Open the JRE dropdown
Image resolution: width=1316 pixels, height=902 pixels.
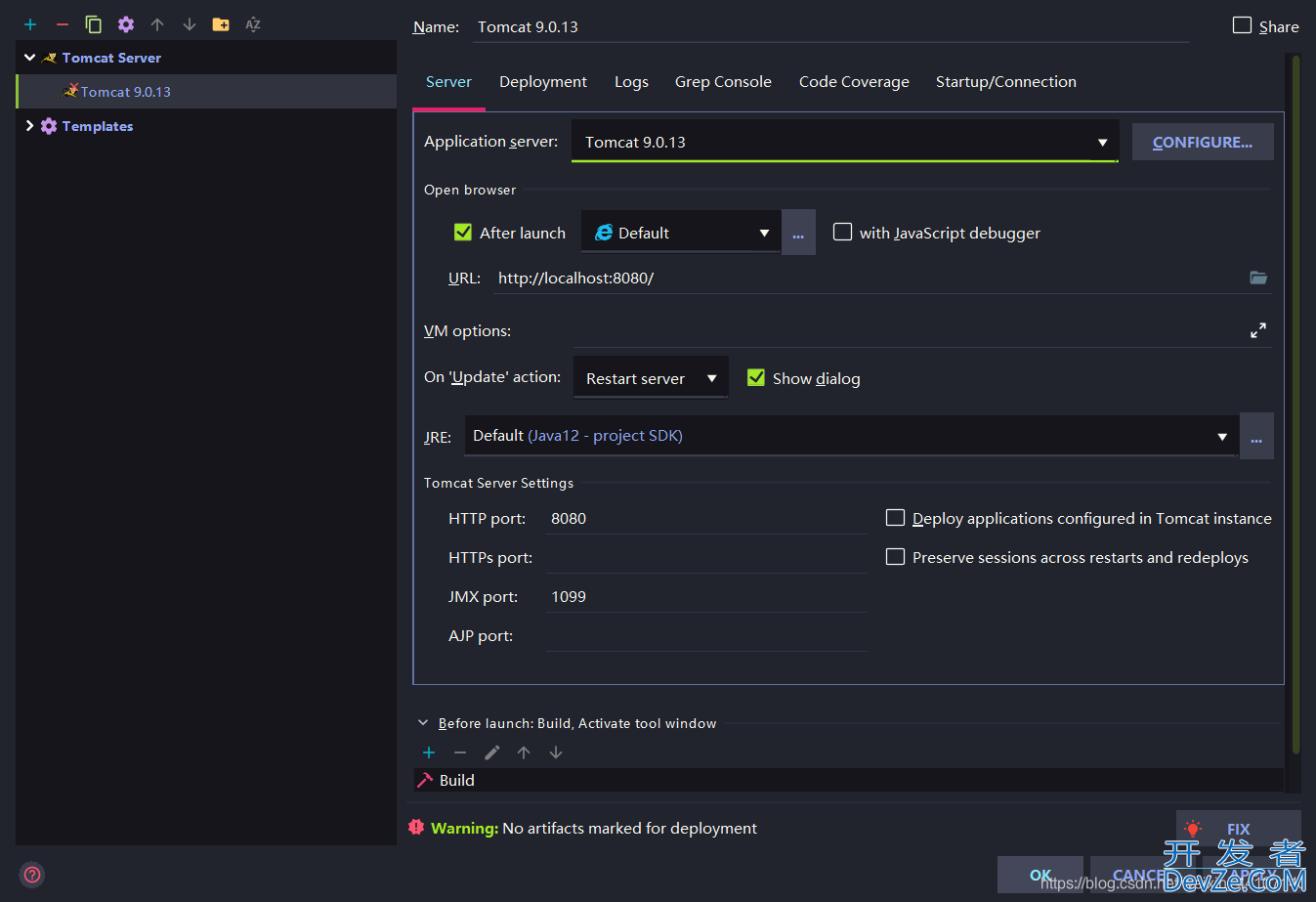[x=852, y=436]
